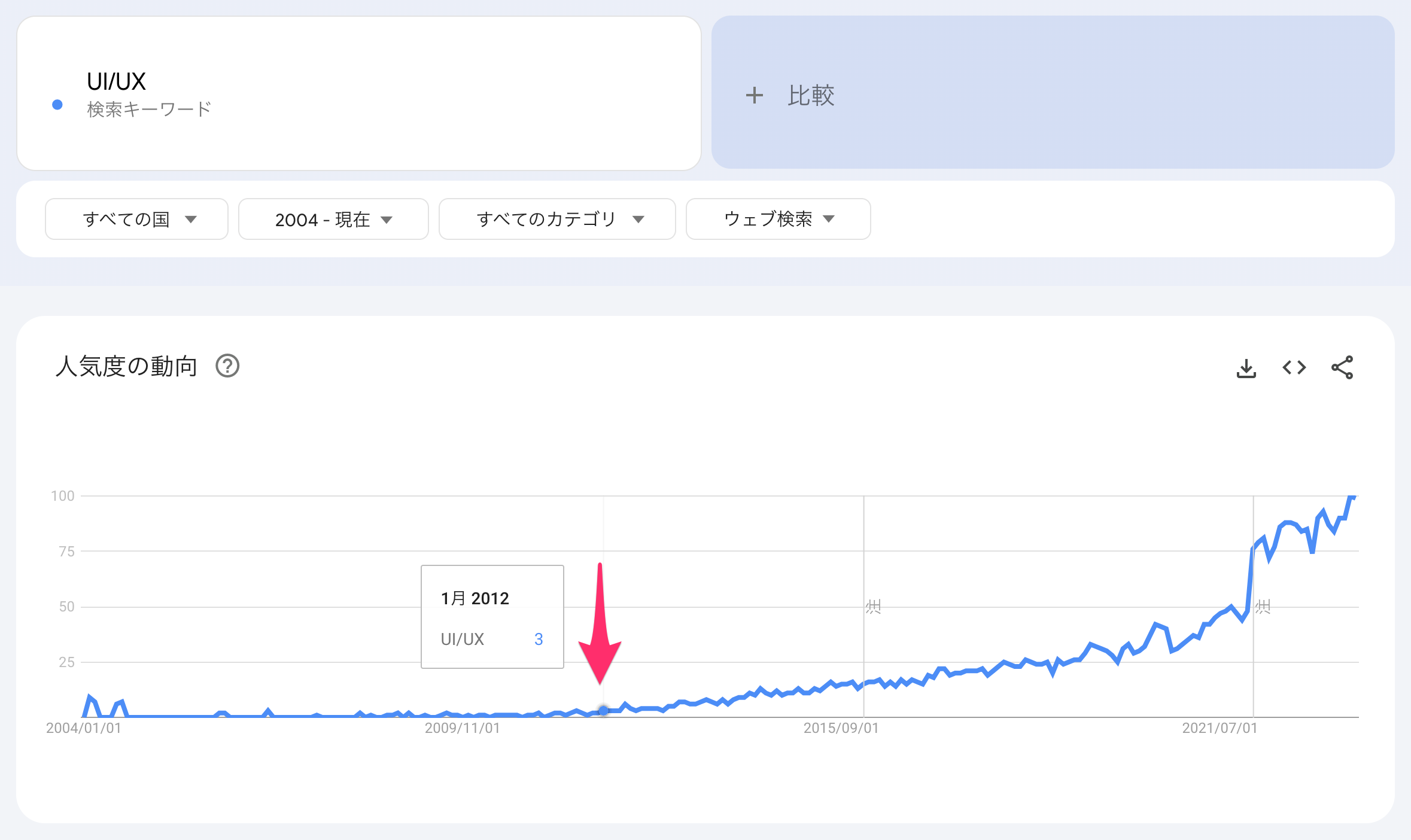This screenshot has width=1411, height=840.
Task: Open the embed code icon
Action: (1294, 367)
